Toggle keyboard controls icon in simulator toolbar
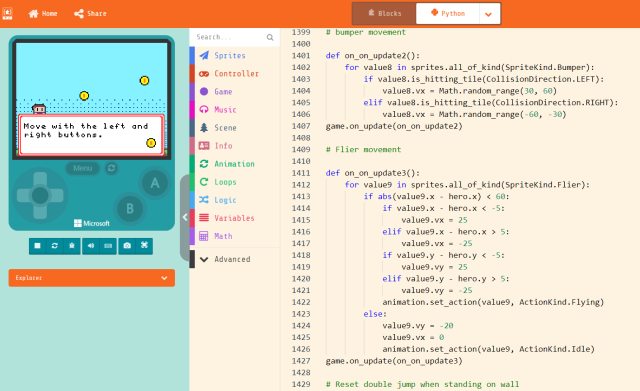The height and width of the screenshot is (391, 640). (108, 246)
